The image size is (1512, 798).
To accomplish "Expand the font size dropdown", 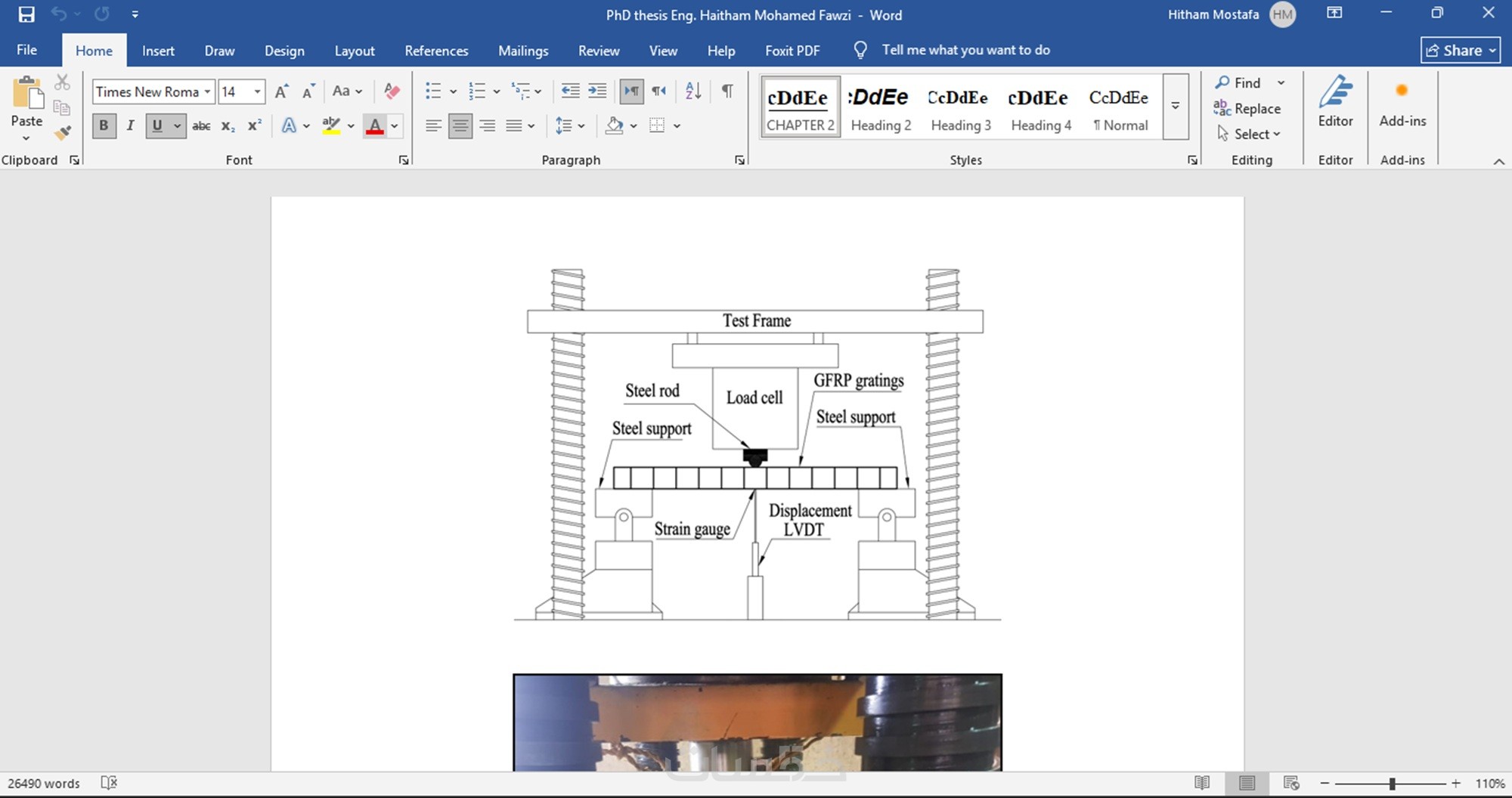I will click(x=258, y=91).
